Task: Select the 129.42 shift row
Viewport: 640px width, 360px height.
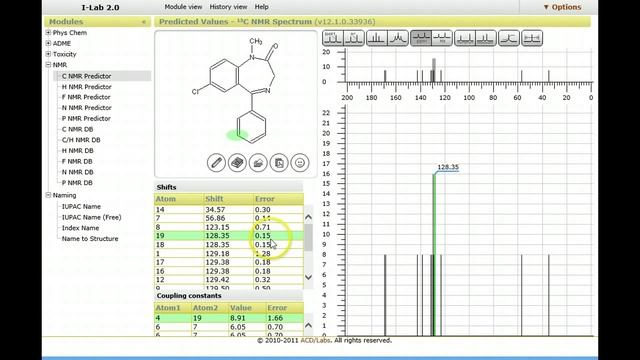Action: point(229,280)
